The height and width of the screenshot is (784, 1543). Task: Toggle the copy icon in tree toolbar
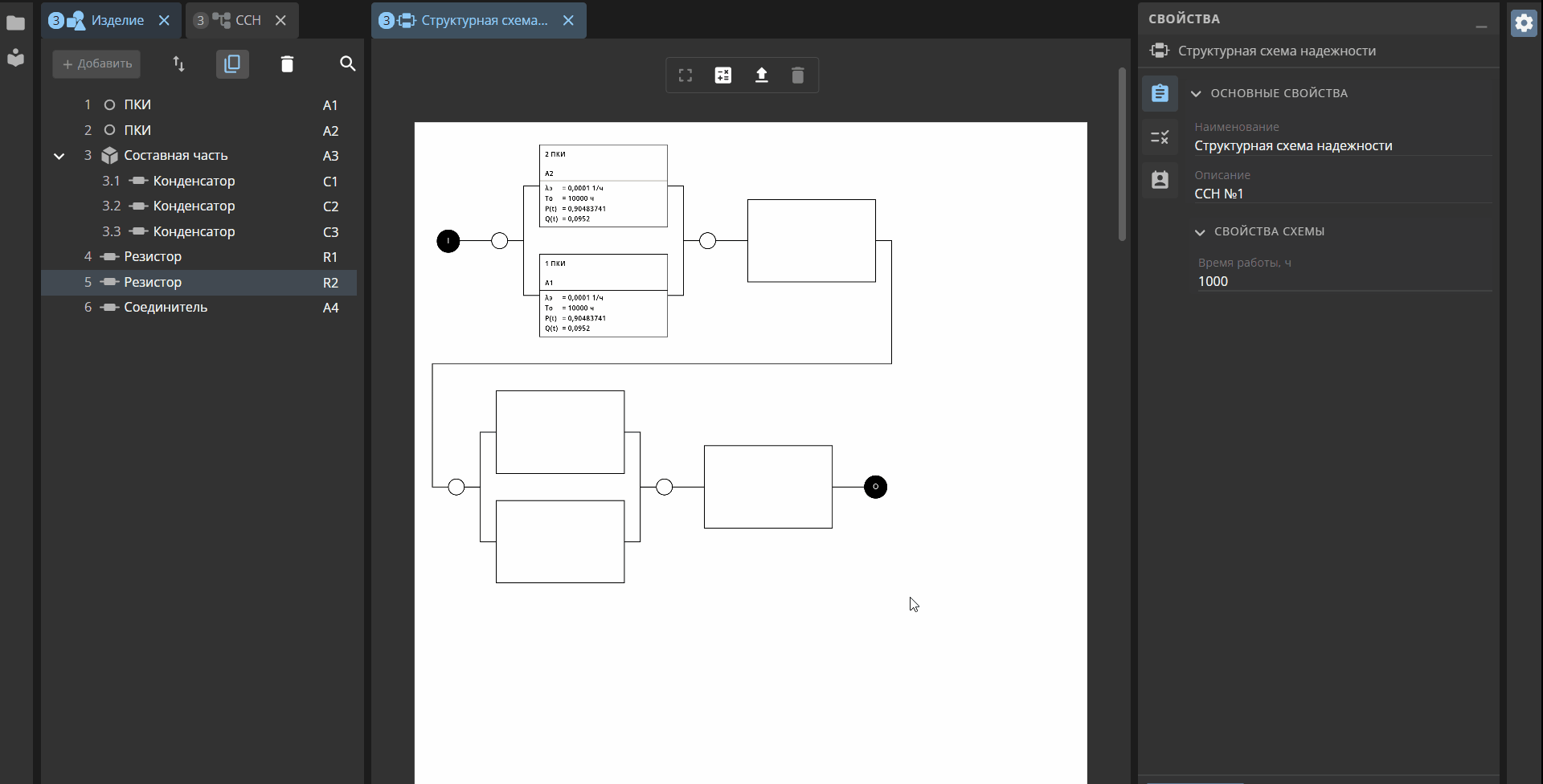(x=232, y=64)
